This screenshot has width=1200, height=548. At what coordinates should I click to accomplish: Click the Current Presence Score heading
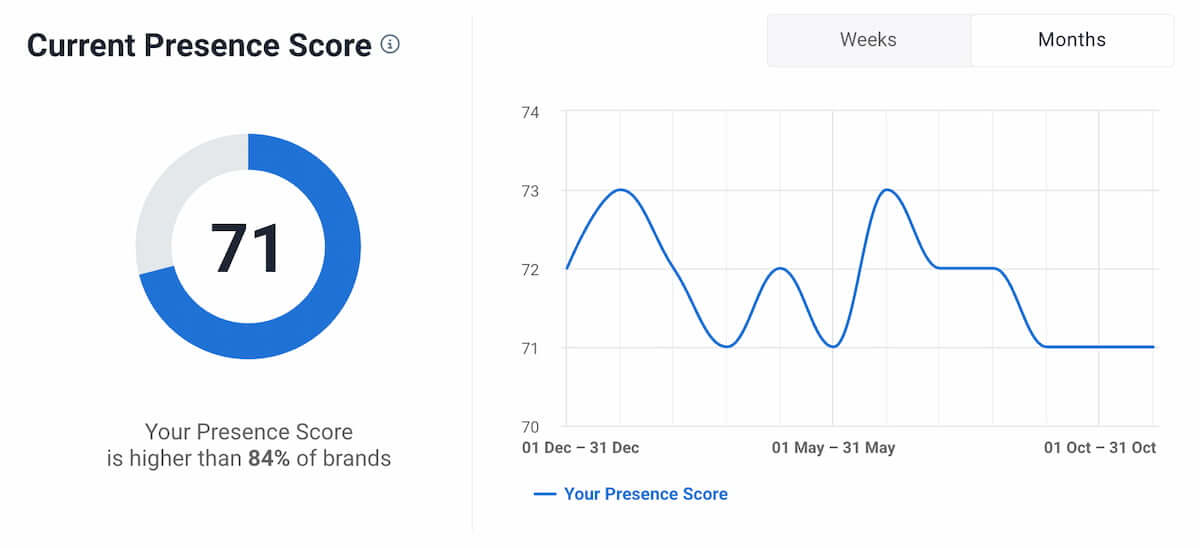199,45
